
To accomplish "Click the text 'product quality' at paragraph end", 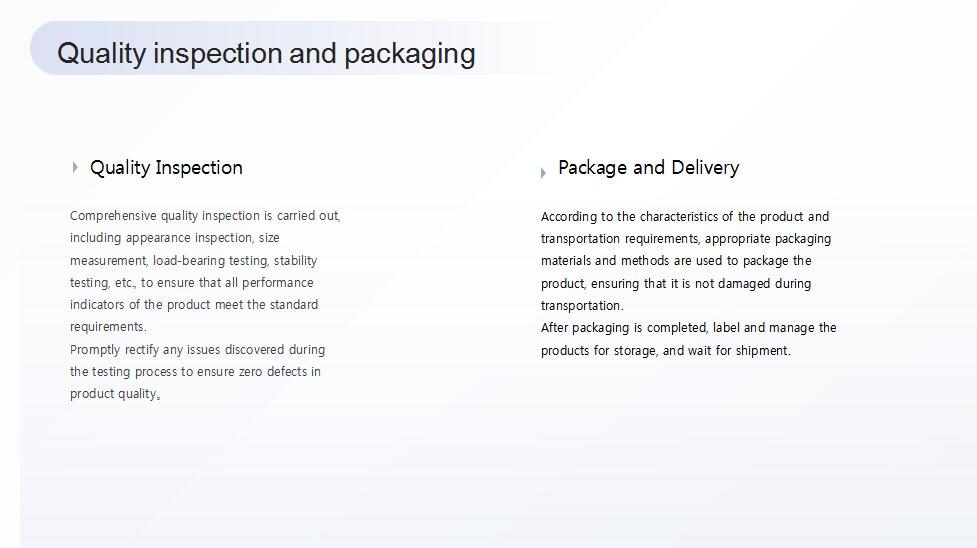I will (x=115, y=394).
